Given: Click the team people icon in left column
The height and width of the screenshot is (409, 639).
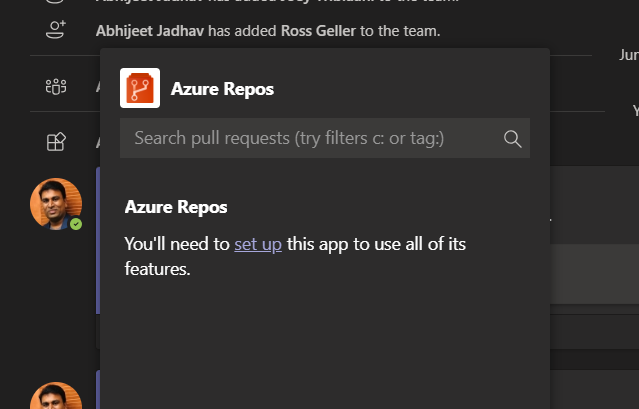Looking at the screenshot, I should pos(56,87).
